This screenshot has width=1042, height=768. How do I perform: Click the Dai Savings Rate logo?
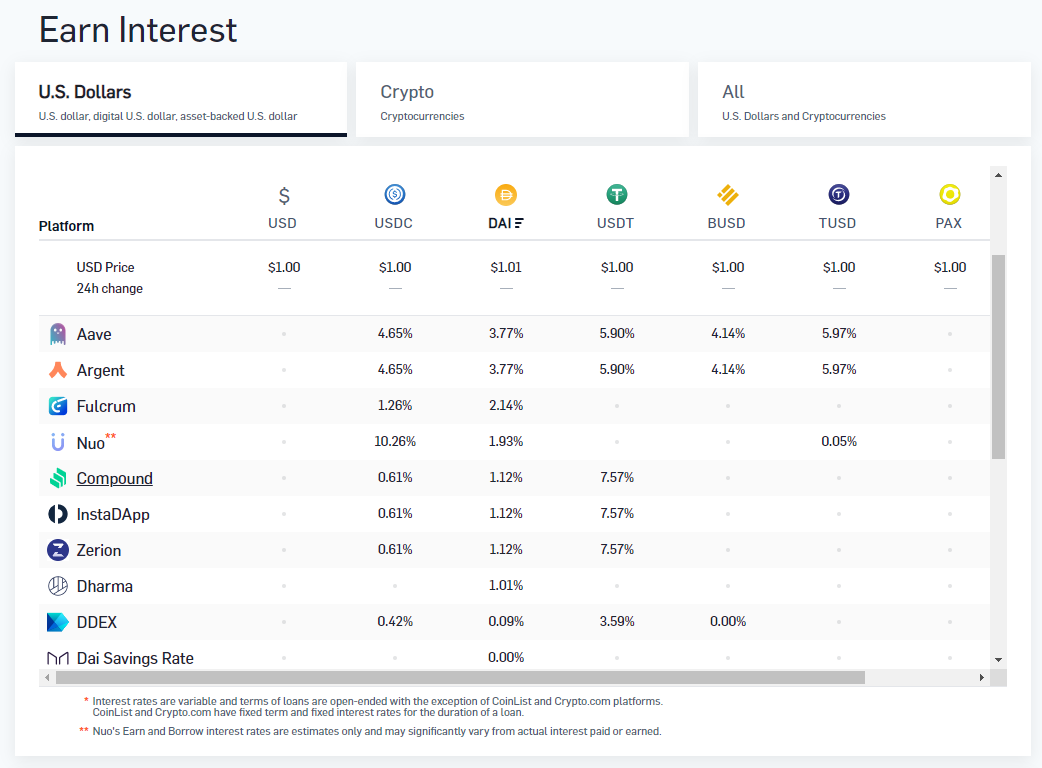point(58,658)
